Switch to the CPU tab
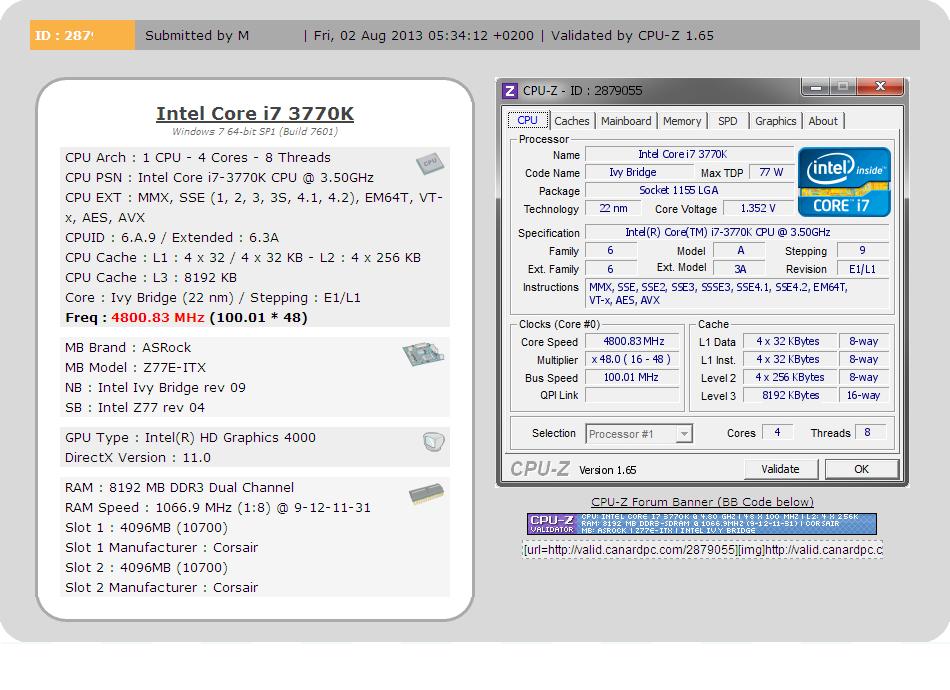The image size is (950, 690). [527, 120]
